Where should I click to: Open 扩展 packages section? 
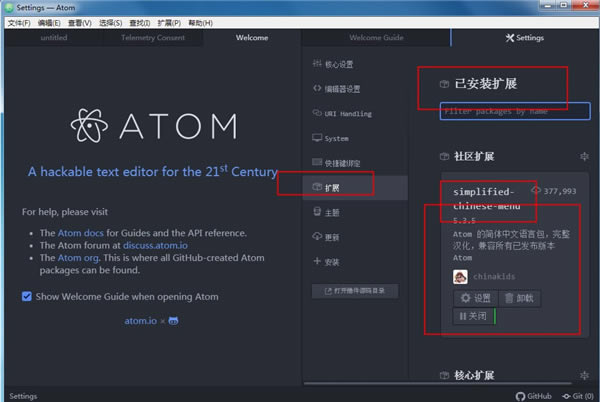tap(355, 188)
